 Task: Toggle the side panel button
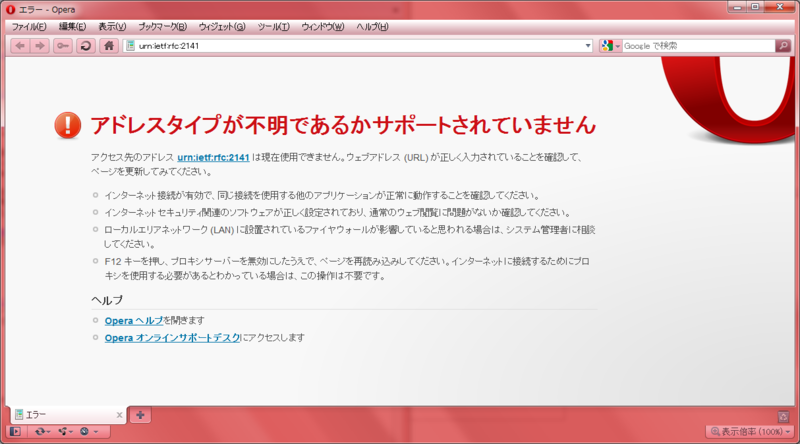(x=15, y=432)
